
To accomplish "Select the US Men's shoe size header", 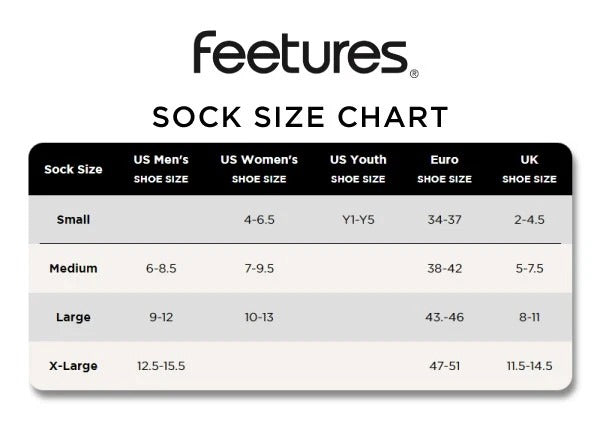I will (161, 169).
